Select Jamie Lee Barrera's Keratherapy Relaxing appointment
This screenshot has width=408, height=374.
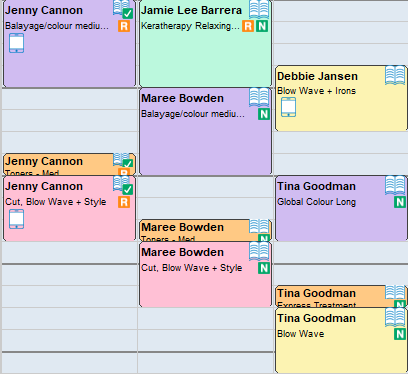(205, 43)
